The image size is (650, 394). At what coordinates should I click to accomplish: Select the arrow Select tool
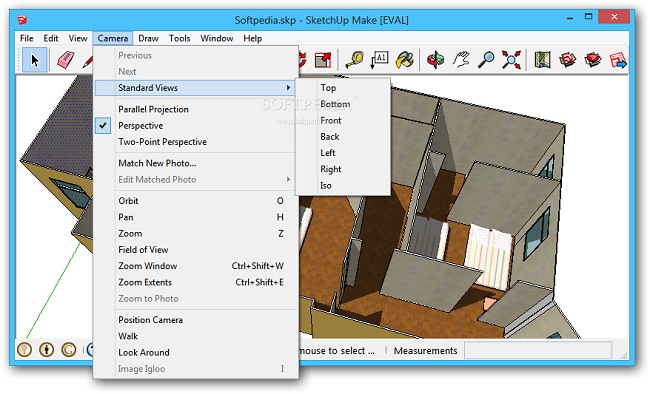tap(34, 61)
